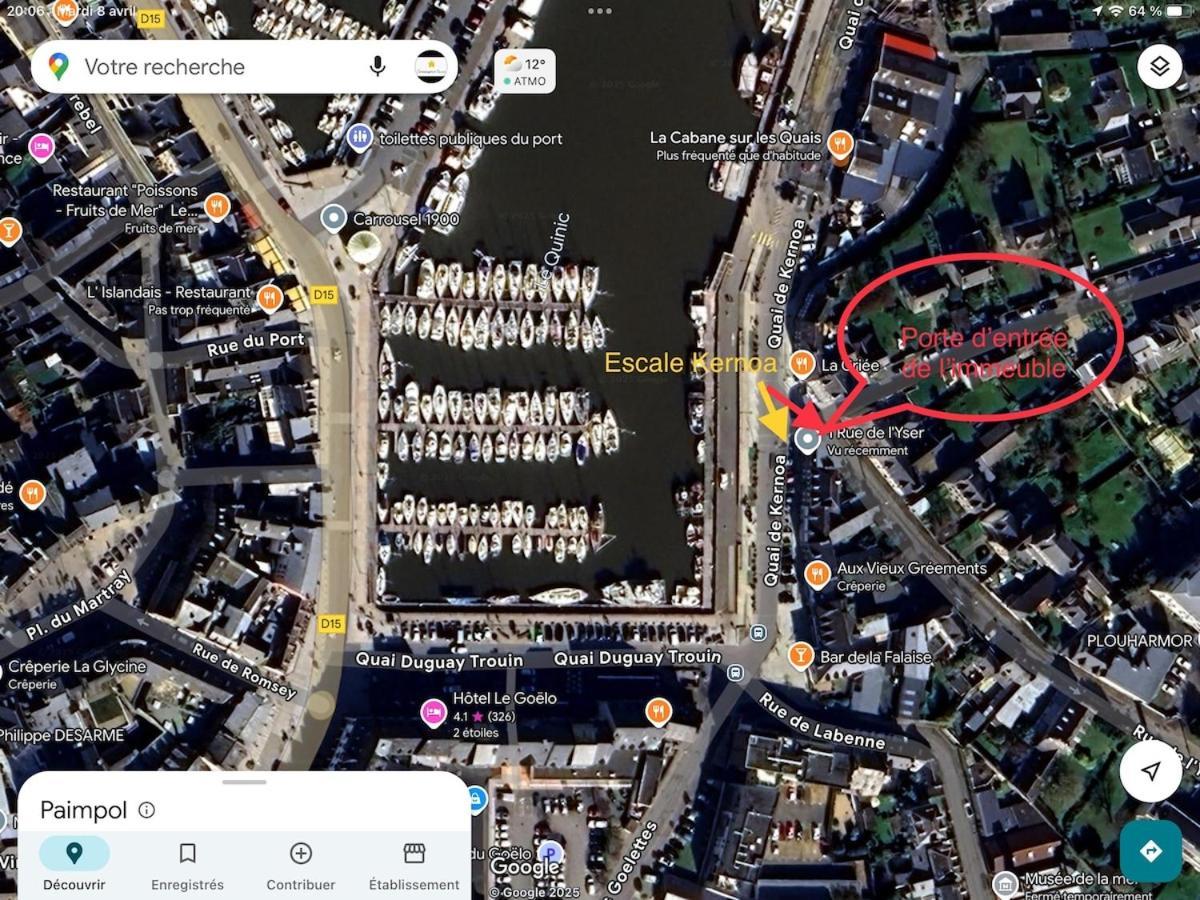Tap the 1 Rue de l'Yser location pin
The width and height of the screenshot is (1200, 900).
click(x=806, y=440)
